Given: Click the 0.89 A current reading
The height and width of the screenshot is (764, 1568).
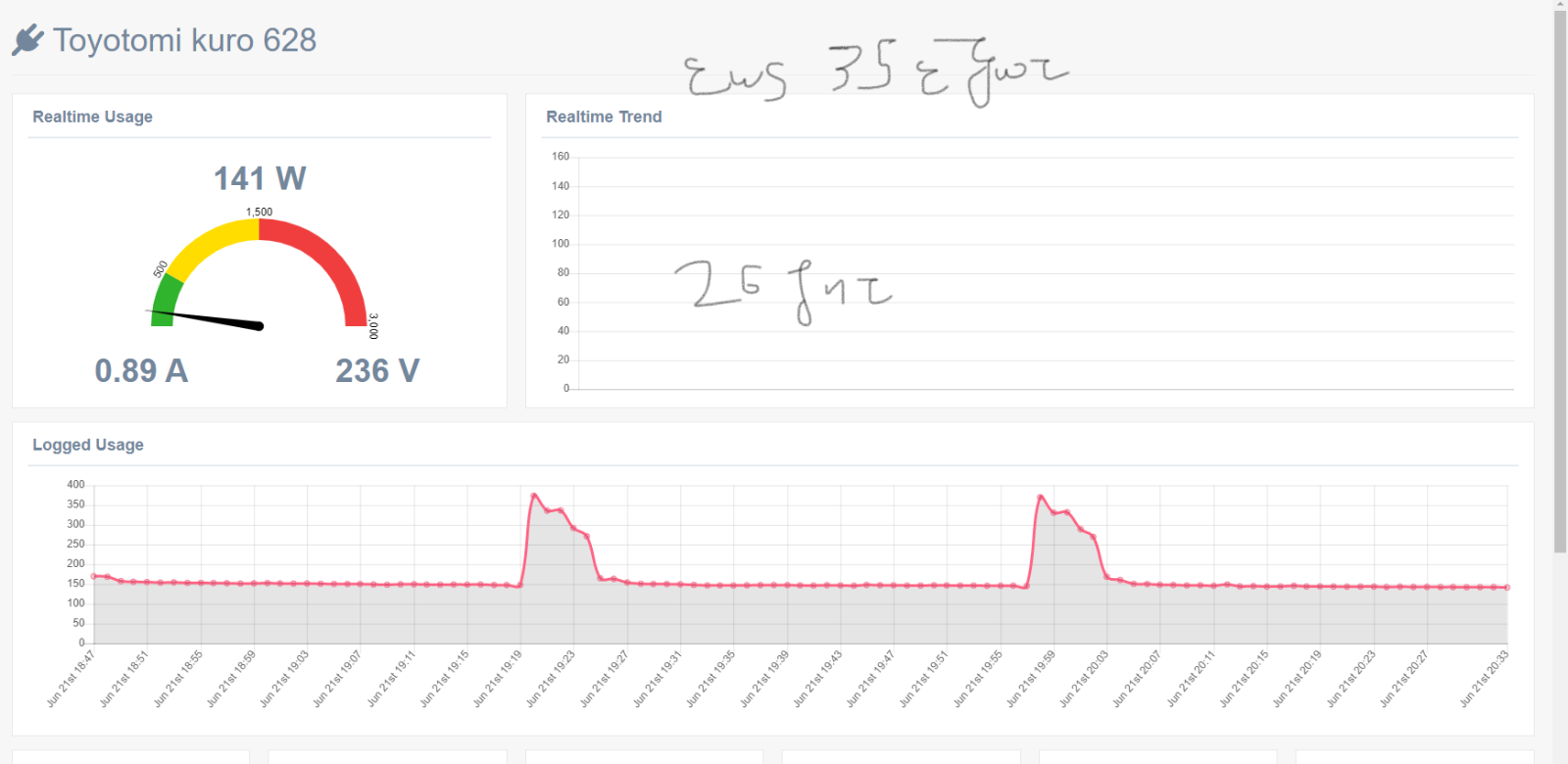Looking at the screenshot, I should point(141,371).
